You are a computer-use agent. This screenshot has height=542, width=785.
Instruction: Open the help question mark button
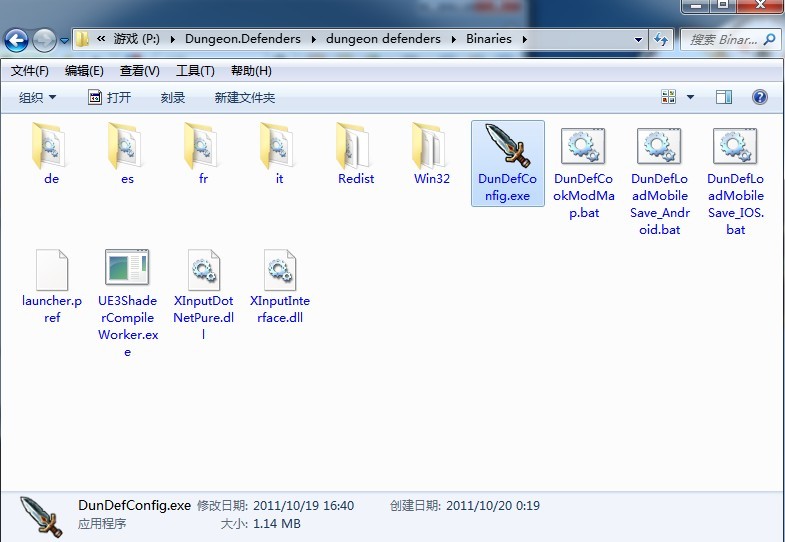(759, 97)
